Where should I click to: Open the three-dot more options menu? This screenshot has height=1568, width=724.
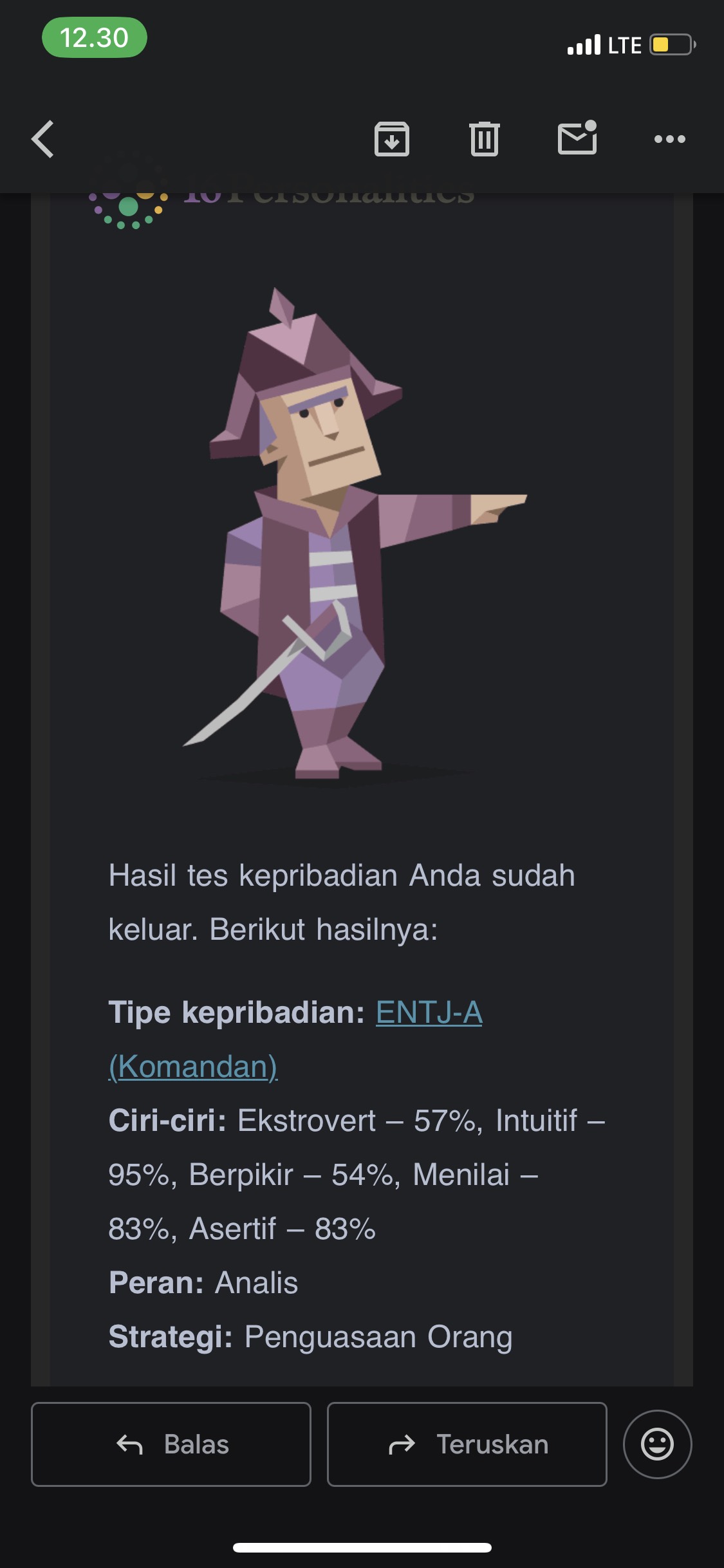pyautogui.click(x=670, y=139)
